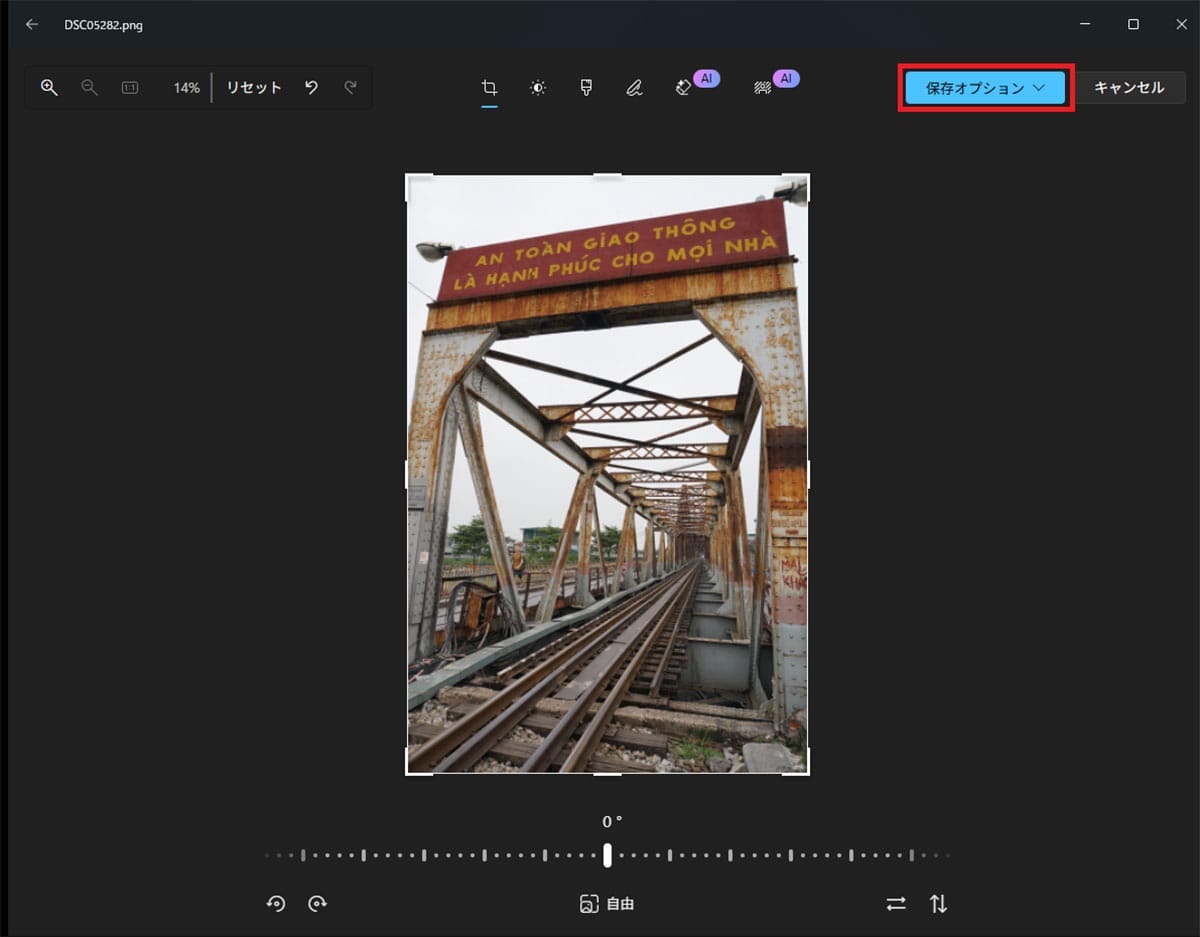Click the キャンセル button

coord(1130,87)
